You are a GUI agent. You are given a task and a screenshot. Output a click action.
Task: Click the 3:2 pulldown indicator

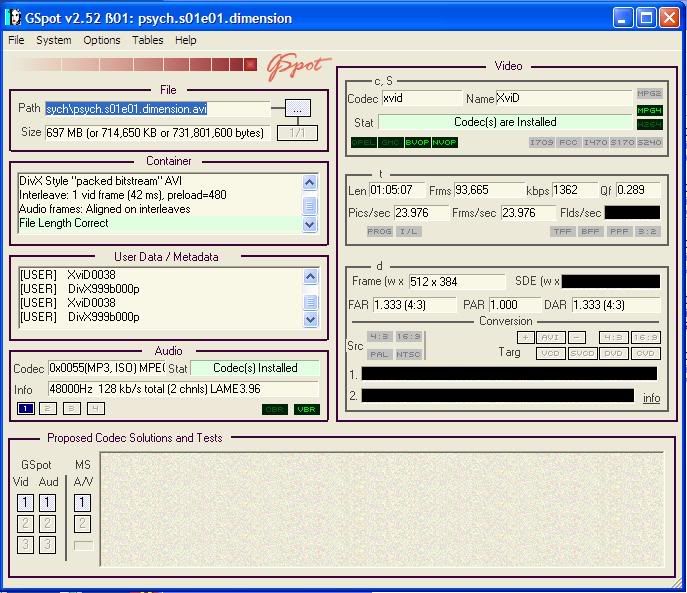click(647, 231)
